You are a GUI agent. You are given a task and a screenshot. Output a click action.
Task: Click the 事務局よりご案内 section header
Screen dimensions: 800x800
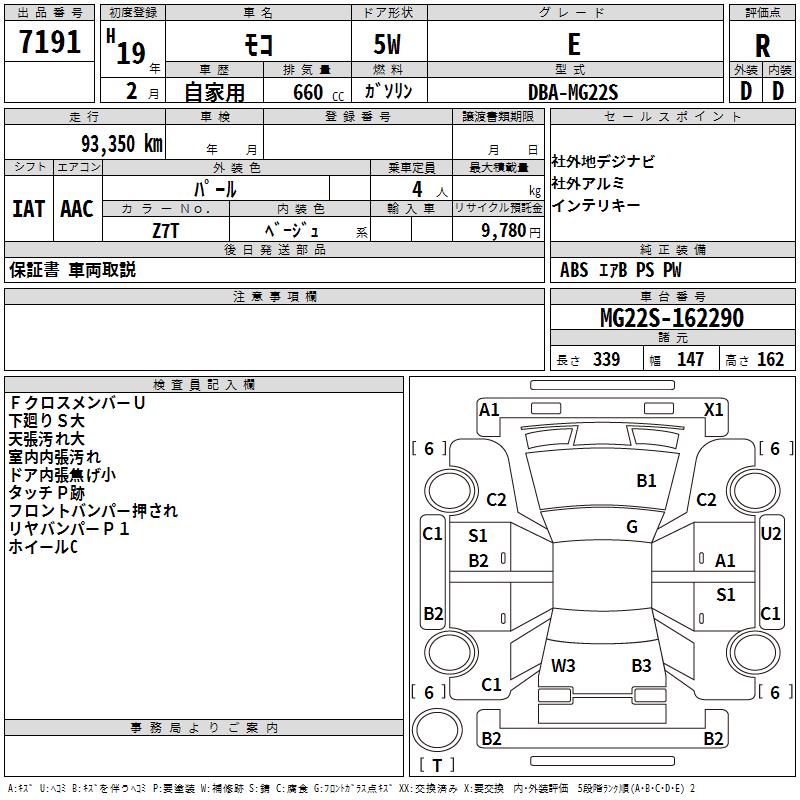(x=204, y=728)
